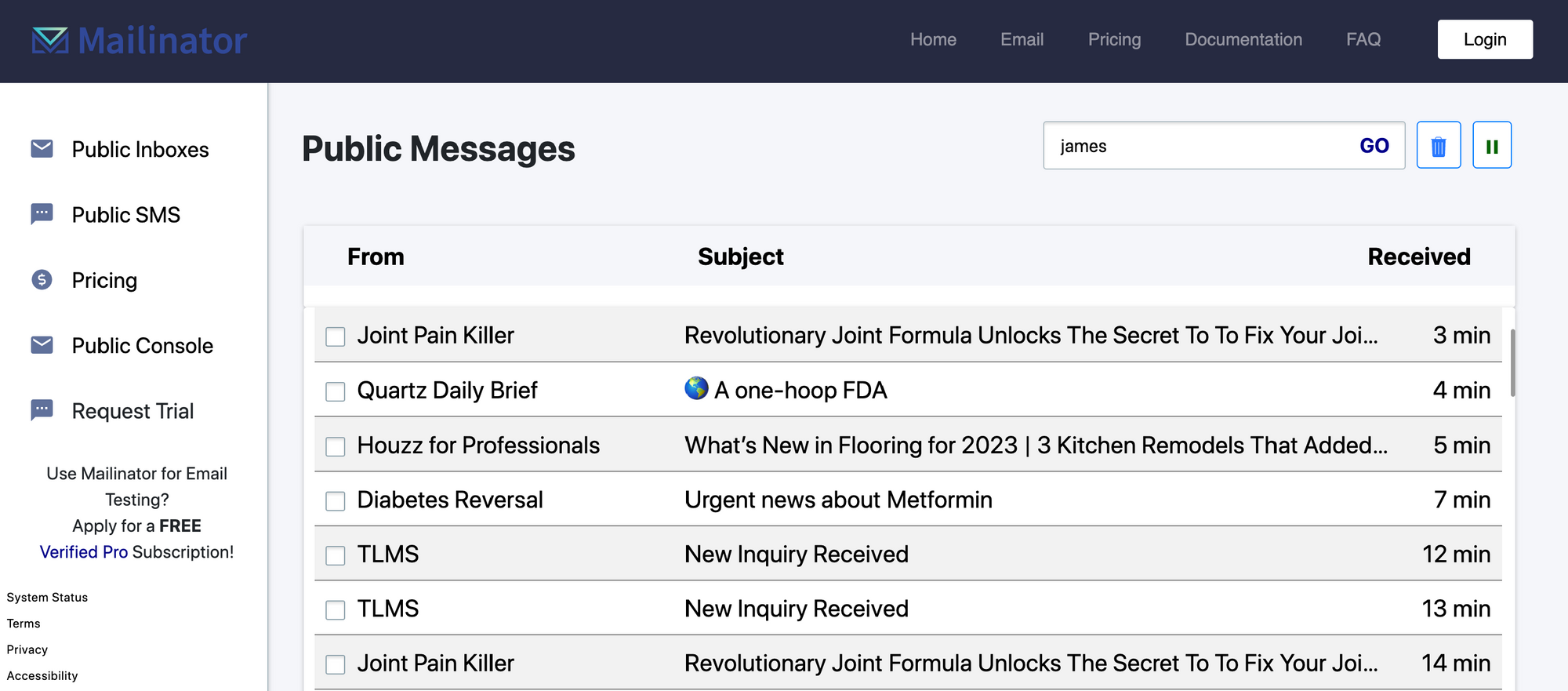Image resolution: width=1568 pixels, height=691 pixels.
Task: Tick the Houzz for Professionals checkbox
Action: click(336, 446)
